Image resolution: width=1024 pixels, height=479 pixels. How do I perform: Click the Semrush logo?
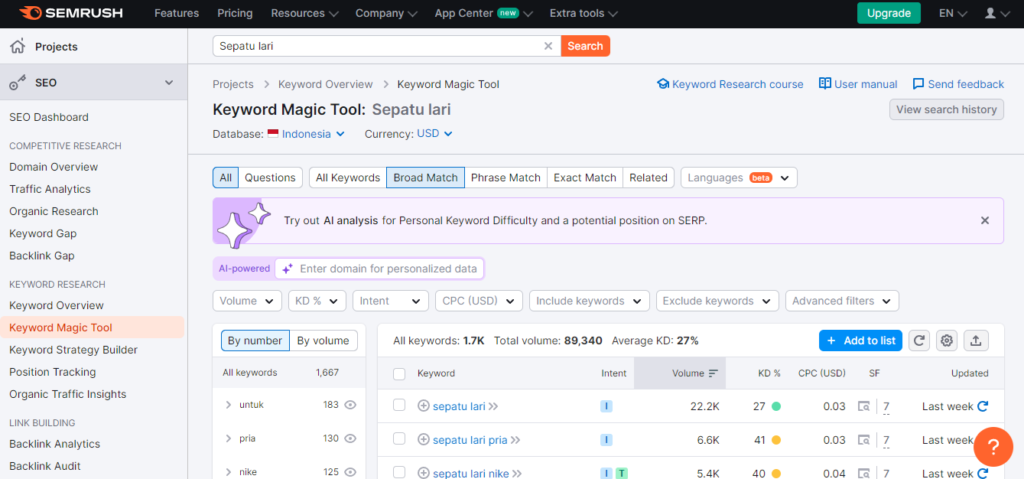coord(72,13)
